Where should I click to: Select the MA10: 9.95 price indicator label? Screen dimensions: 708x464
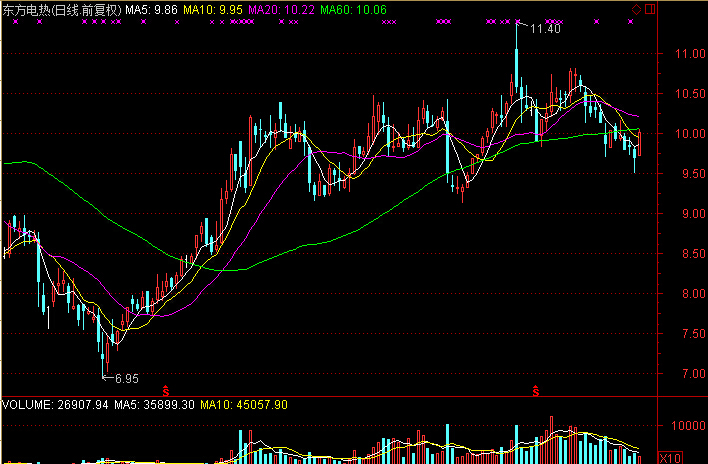pyautogui.click(x=213, y=10)
